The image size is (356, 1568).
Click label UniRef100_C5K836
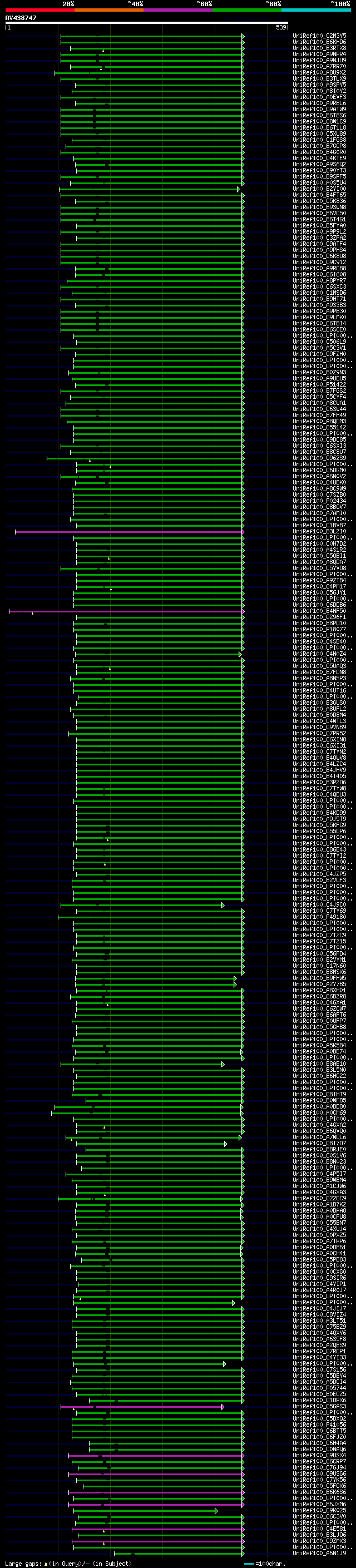tap(319, 201)
